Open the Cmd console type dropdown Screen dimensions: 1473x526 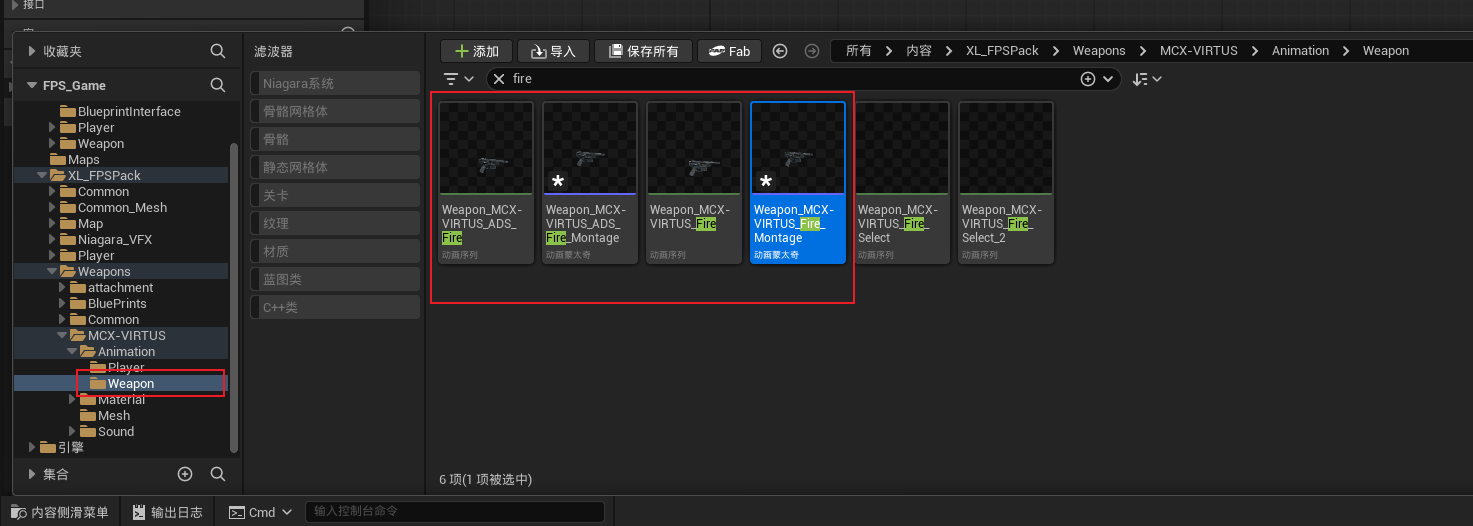(261, 512)
